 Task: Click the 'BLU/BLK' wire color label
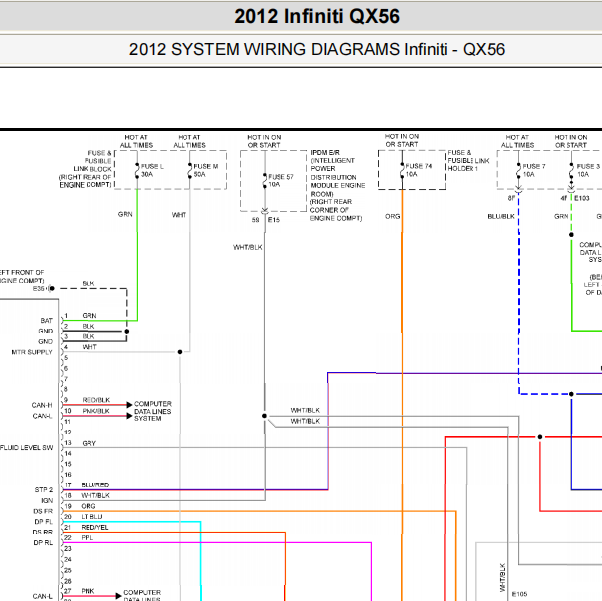[501, 217]
